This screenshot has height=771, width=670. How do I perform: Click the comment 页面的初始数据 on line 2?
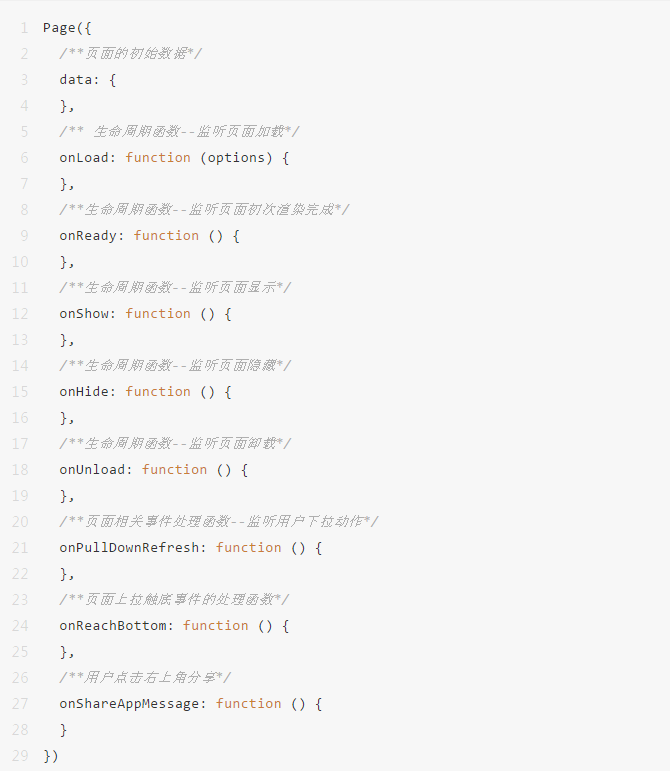(130, 54)
